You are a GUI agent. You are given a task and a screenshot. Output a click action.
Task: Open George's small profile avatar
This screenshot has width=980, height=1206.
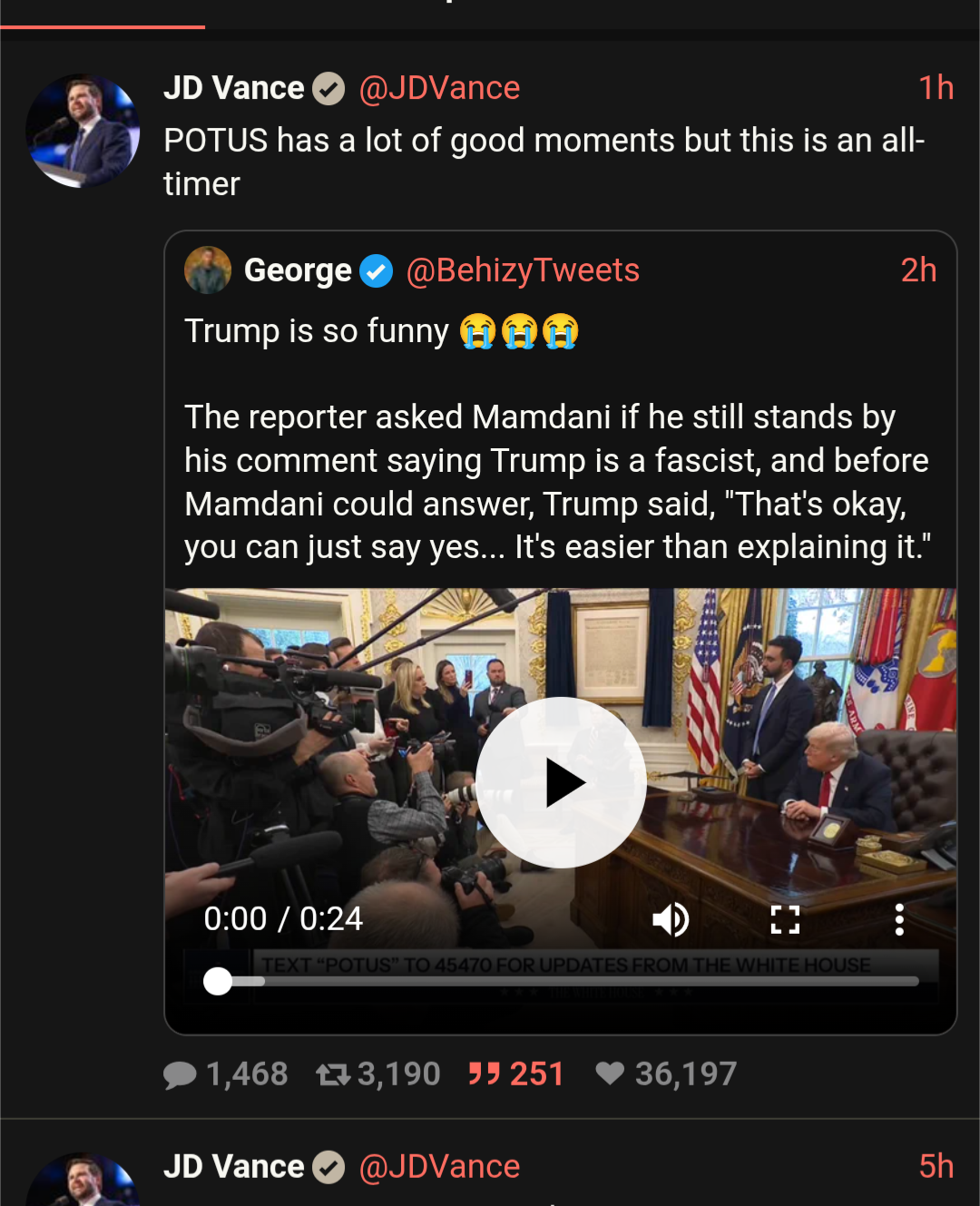pos(208,270)
